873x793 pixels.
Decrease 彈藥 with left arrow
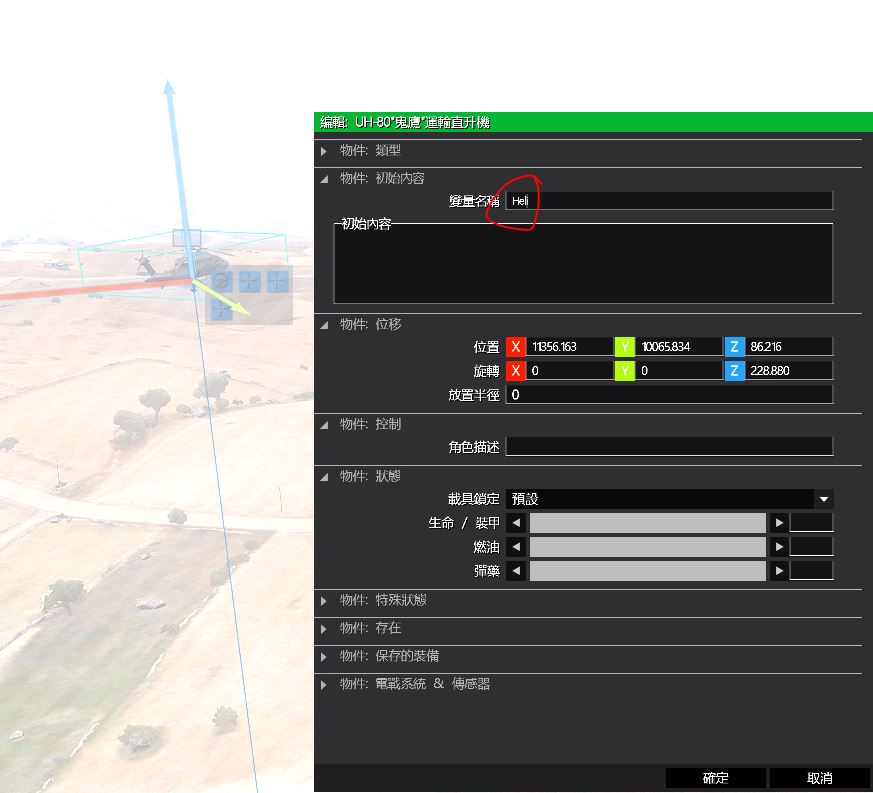pyautogui.click(x=516, y=571)
